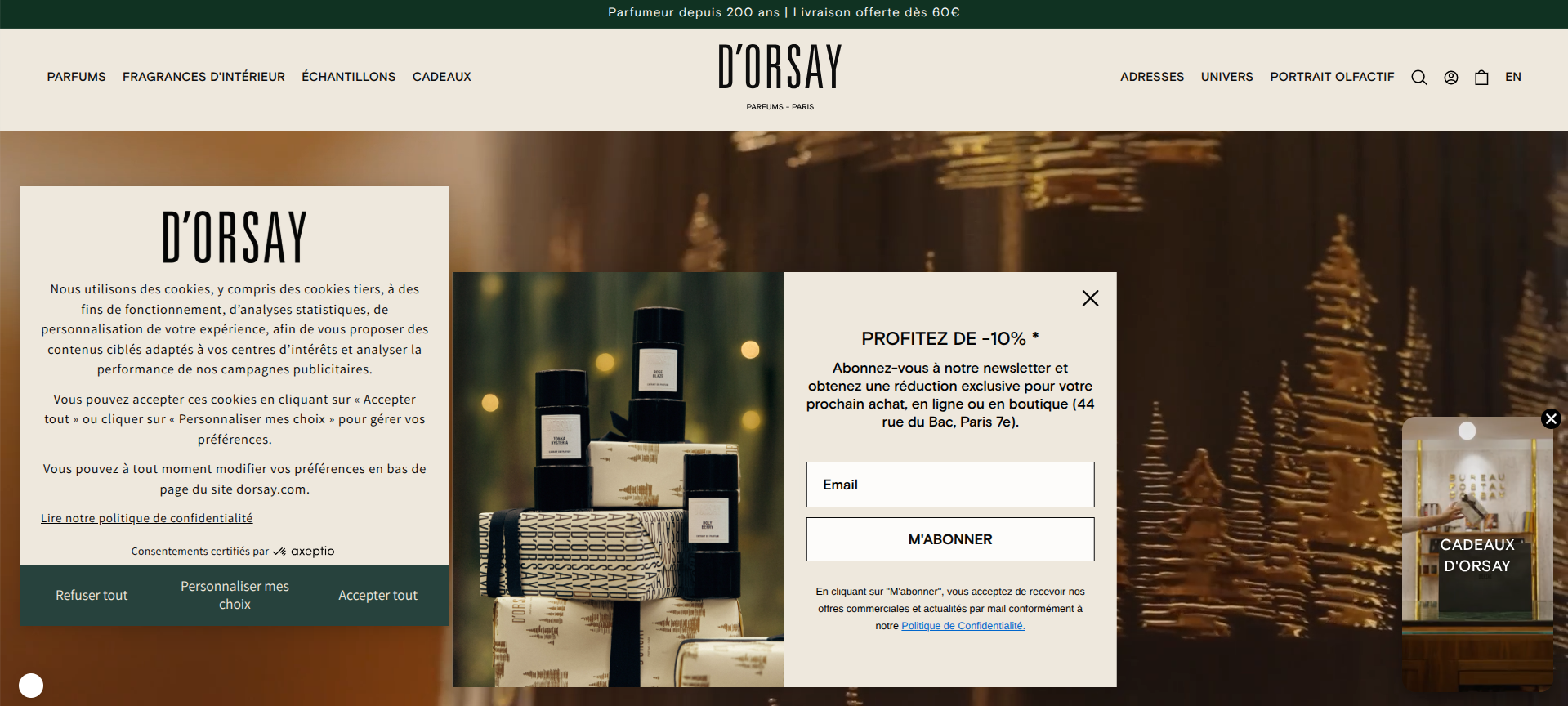The width and height of the screenshot is (1568, 706).
Task: Open the Échantillons menu item
Action: click(349, 77)
